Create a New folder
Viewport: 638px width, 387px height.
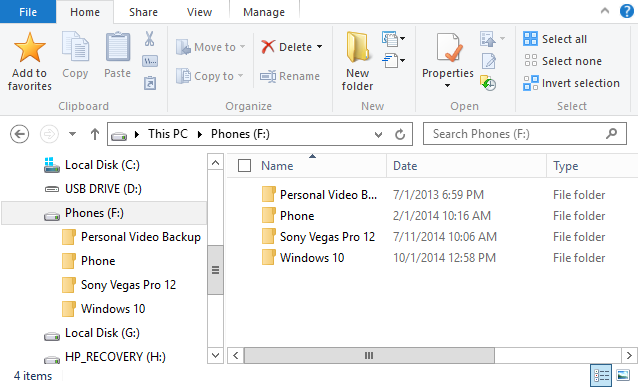point(357,62)
